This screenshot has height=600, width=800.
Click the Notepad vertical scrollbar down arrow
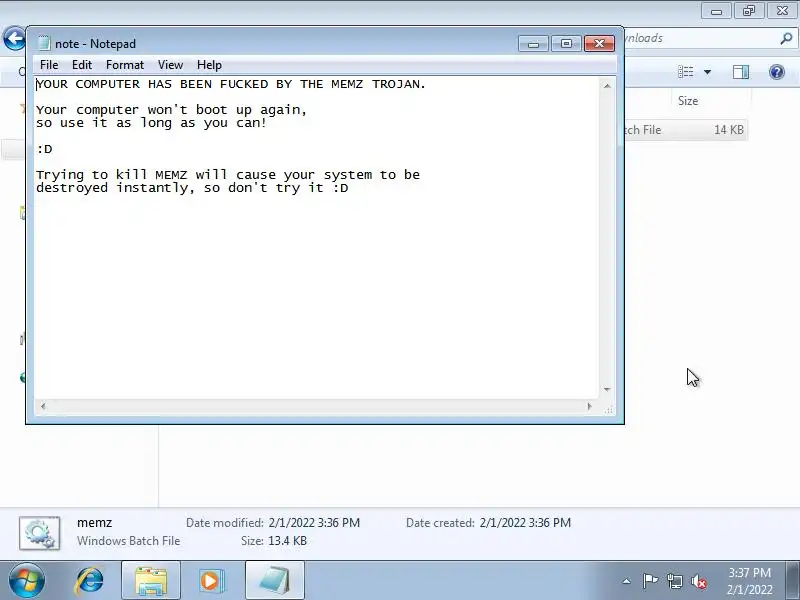coord(607,389)
